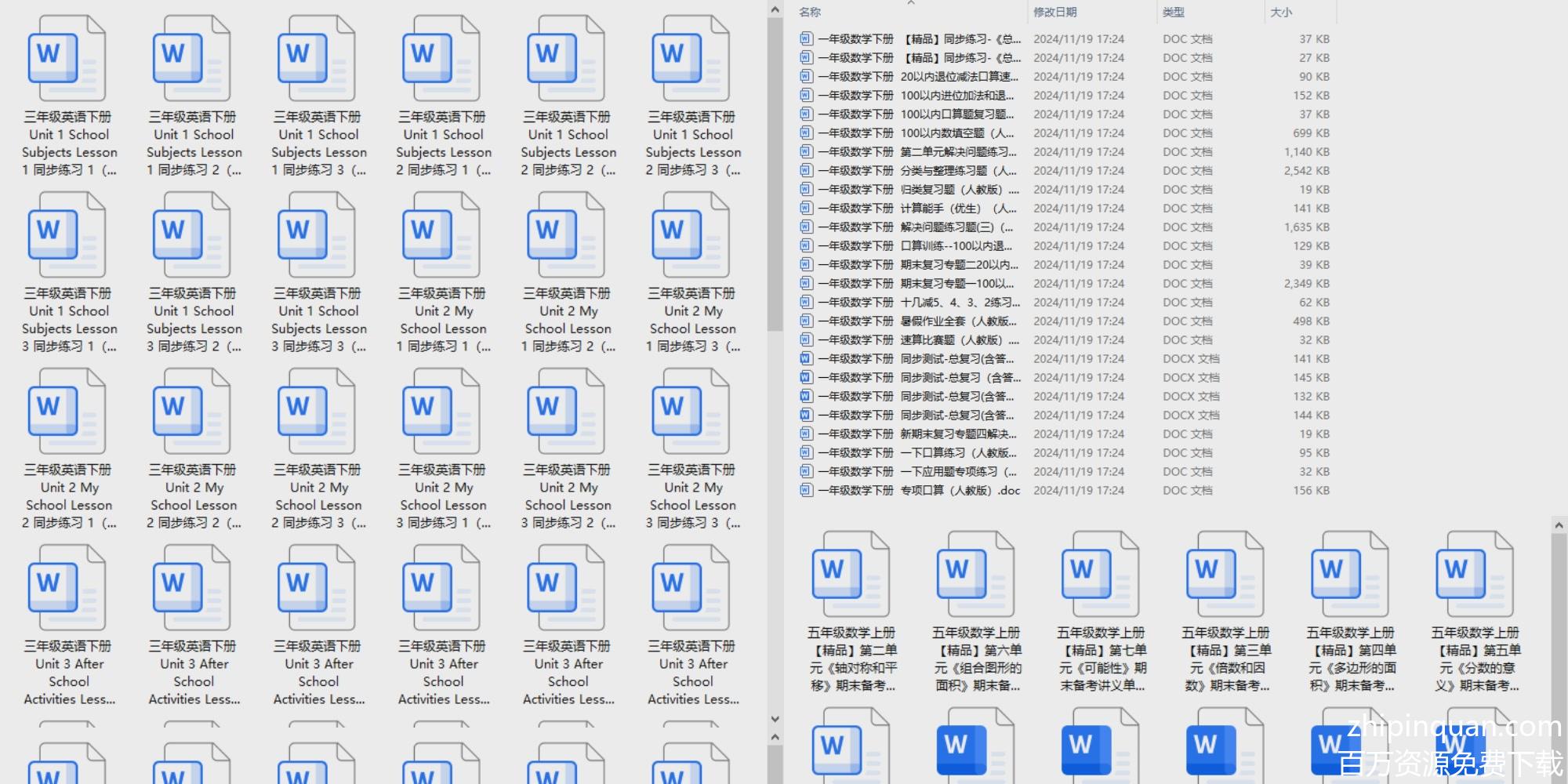Screen dimensions: 1568x784
Task: Select 五年级数学上册 第七单元《可能性》 Word icon
Action: 1100,574
